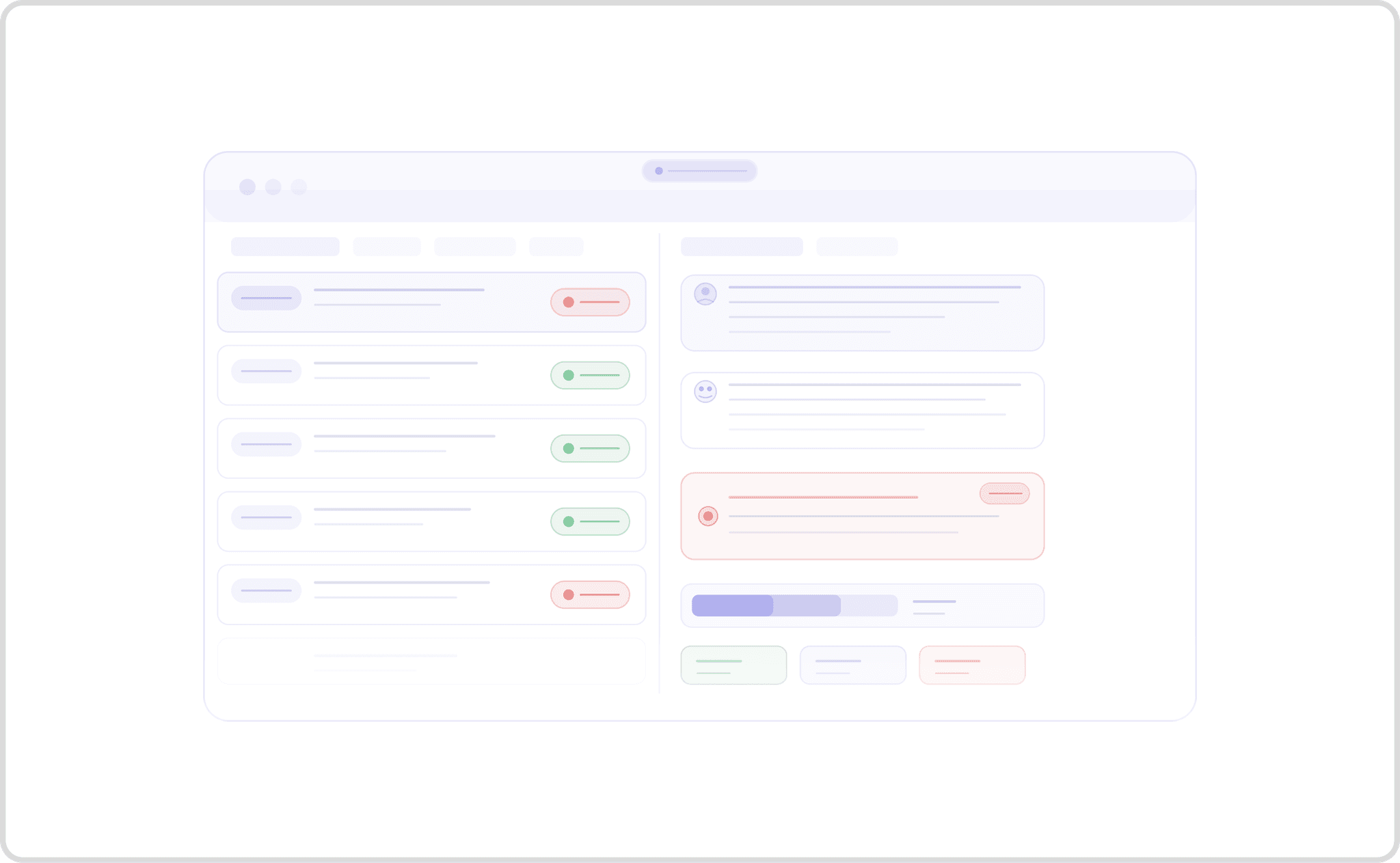Click the rightmost traffic-light circle in the title bar
This screenshot has height=863, width=1400.
pos(299,186)
